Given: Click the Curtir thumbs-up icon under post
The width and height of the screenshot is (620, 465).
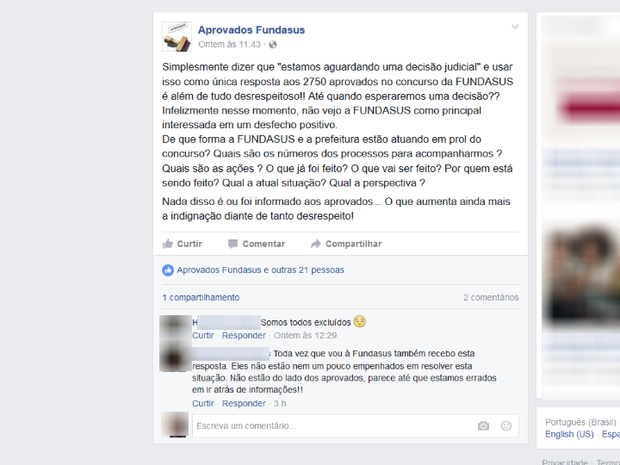Looking at the screenshot, I should tap(168, 244).
